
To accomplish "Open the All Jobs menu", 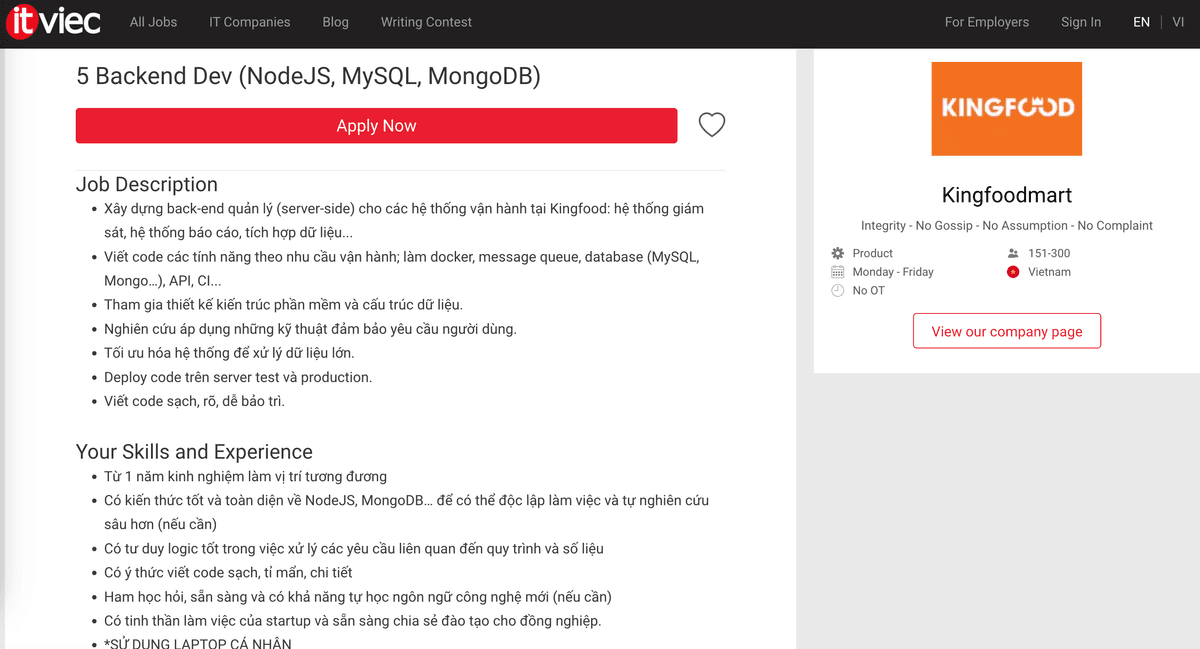I will [x=153, y=21].
